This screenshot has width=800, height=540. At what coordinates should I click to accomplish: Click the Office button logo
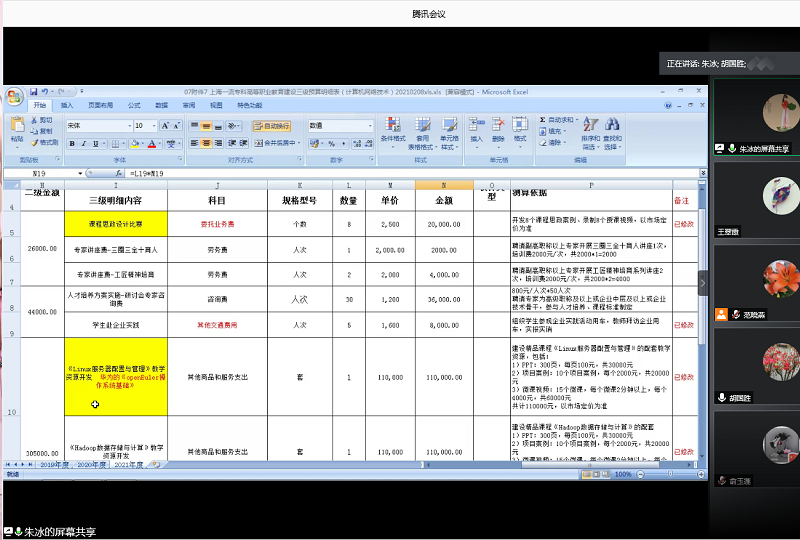coord(14,97)
